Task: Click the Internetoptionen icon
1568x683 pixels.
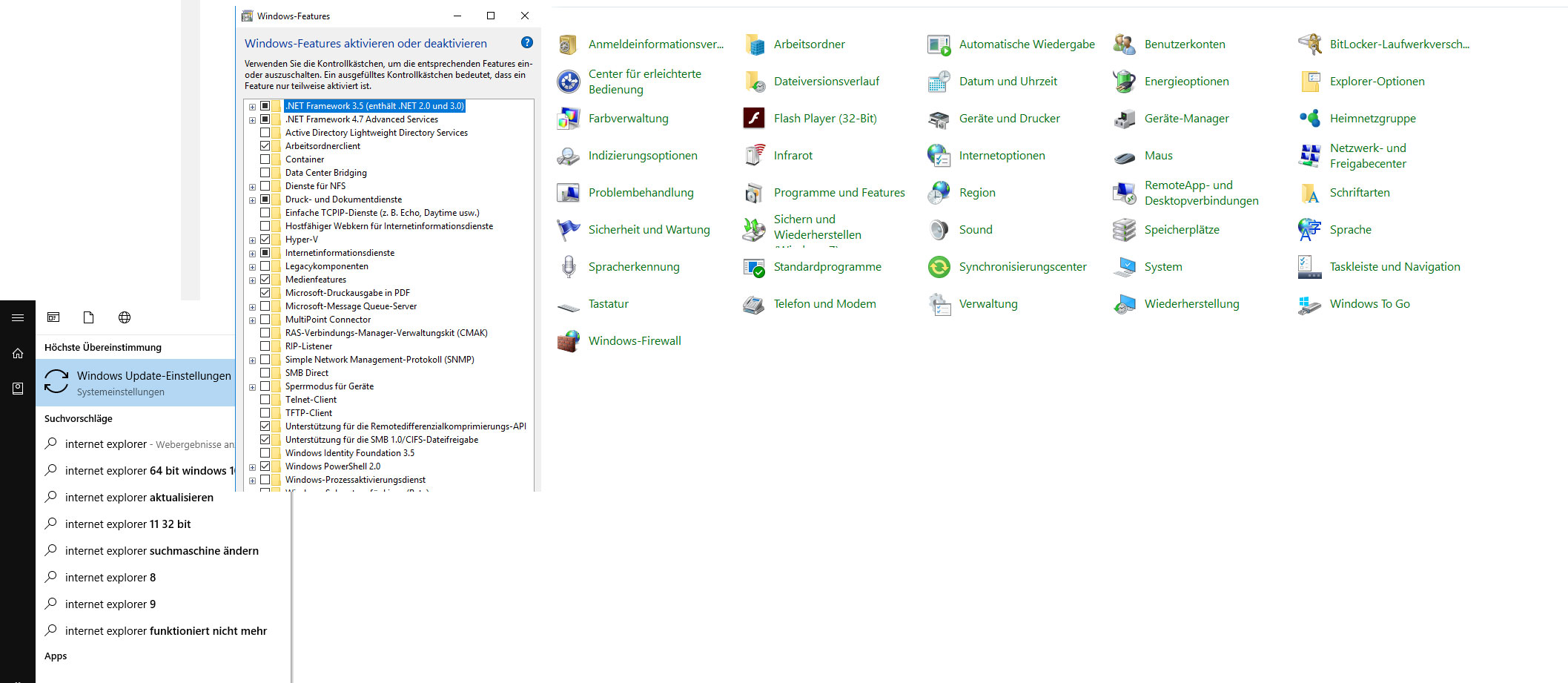Action: coord(939,156)
